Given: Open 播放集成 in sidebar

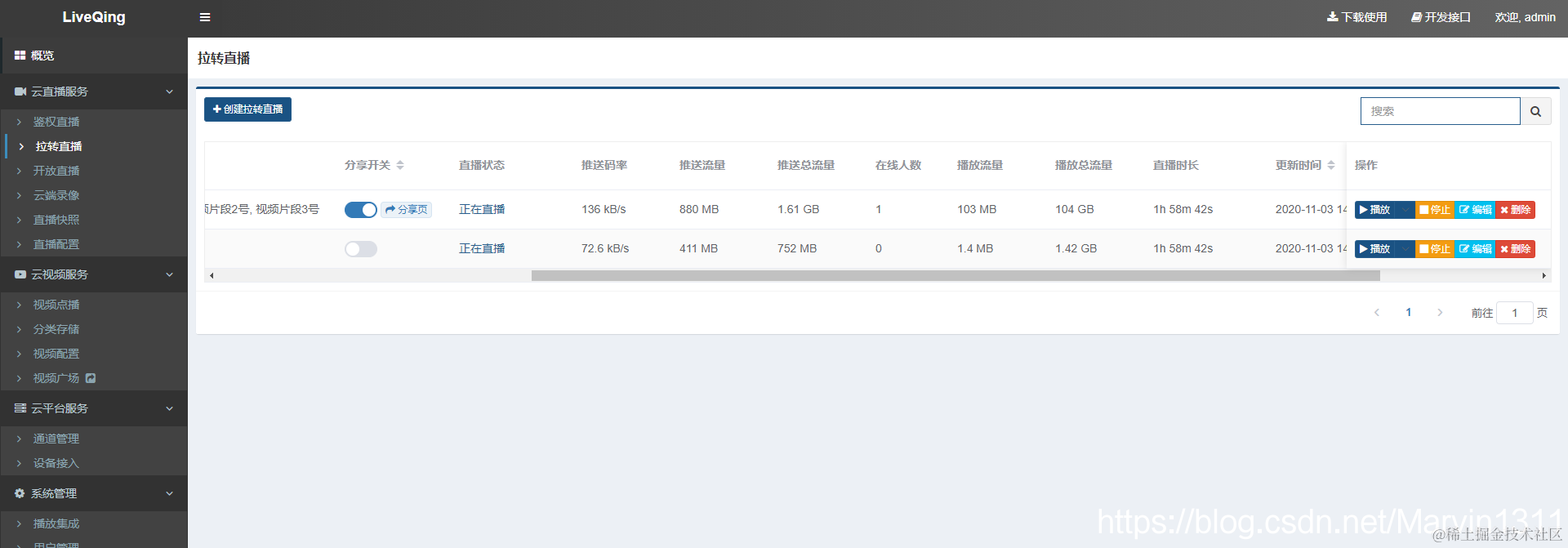Looking at the screenshot, I should pos(56,523).
